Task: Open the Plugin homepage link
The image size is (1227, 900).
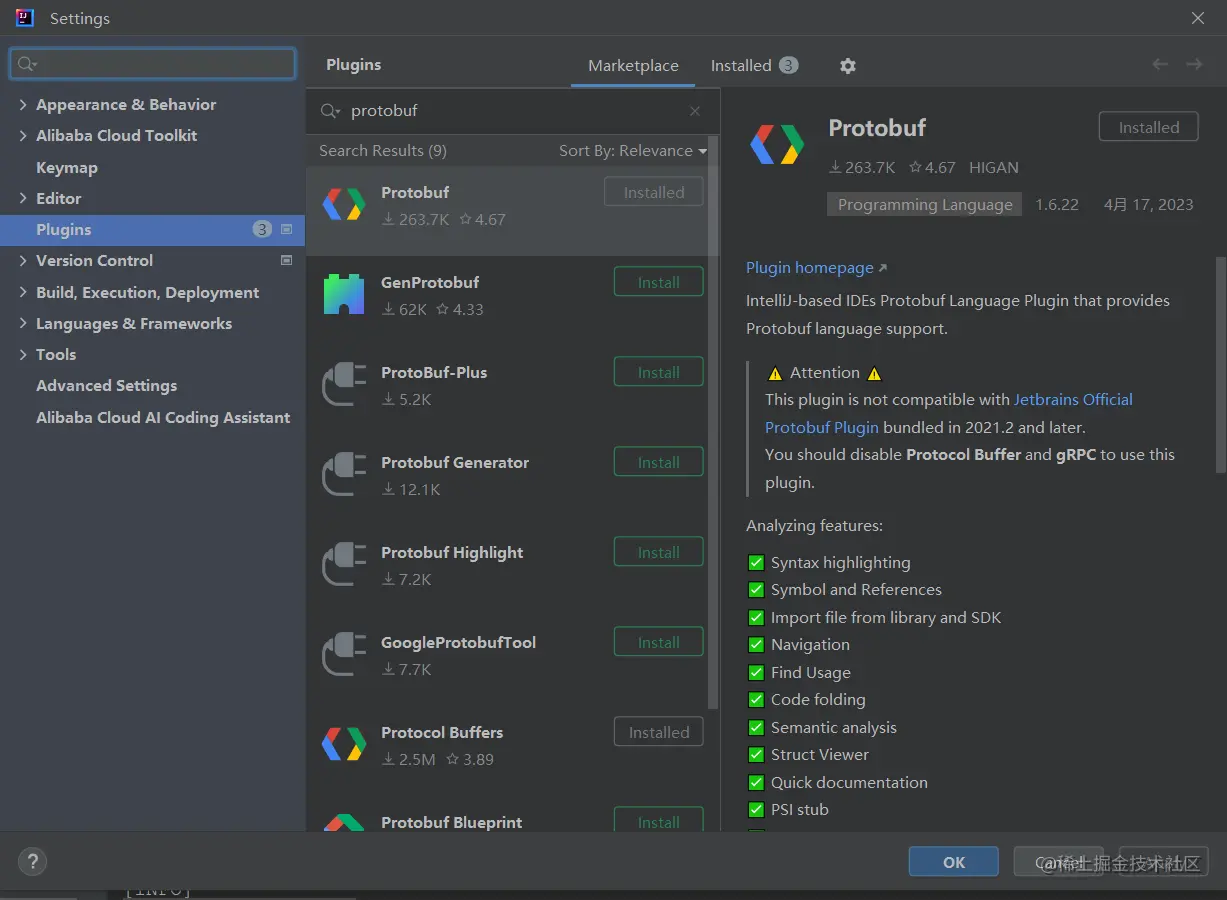Action: [816, 268]
